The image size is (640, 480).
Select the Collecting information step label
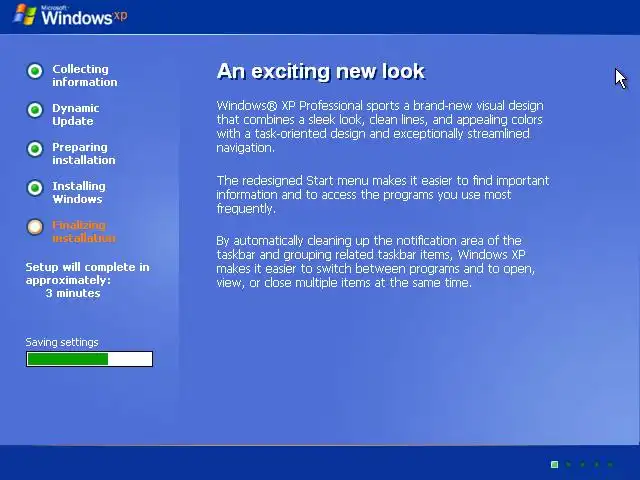point(84,76)
